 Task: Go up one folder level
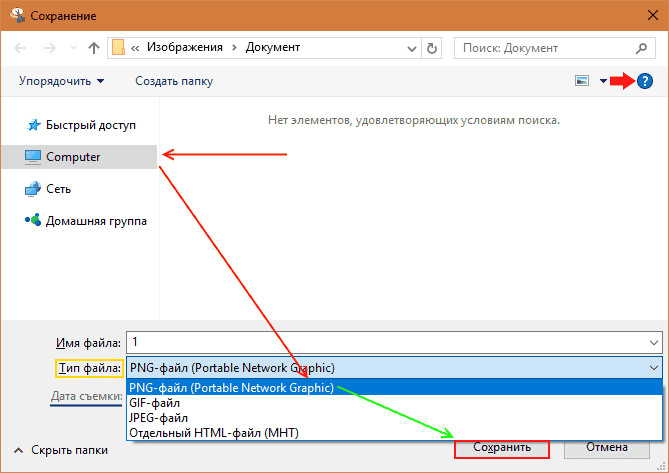93,47
